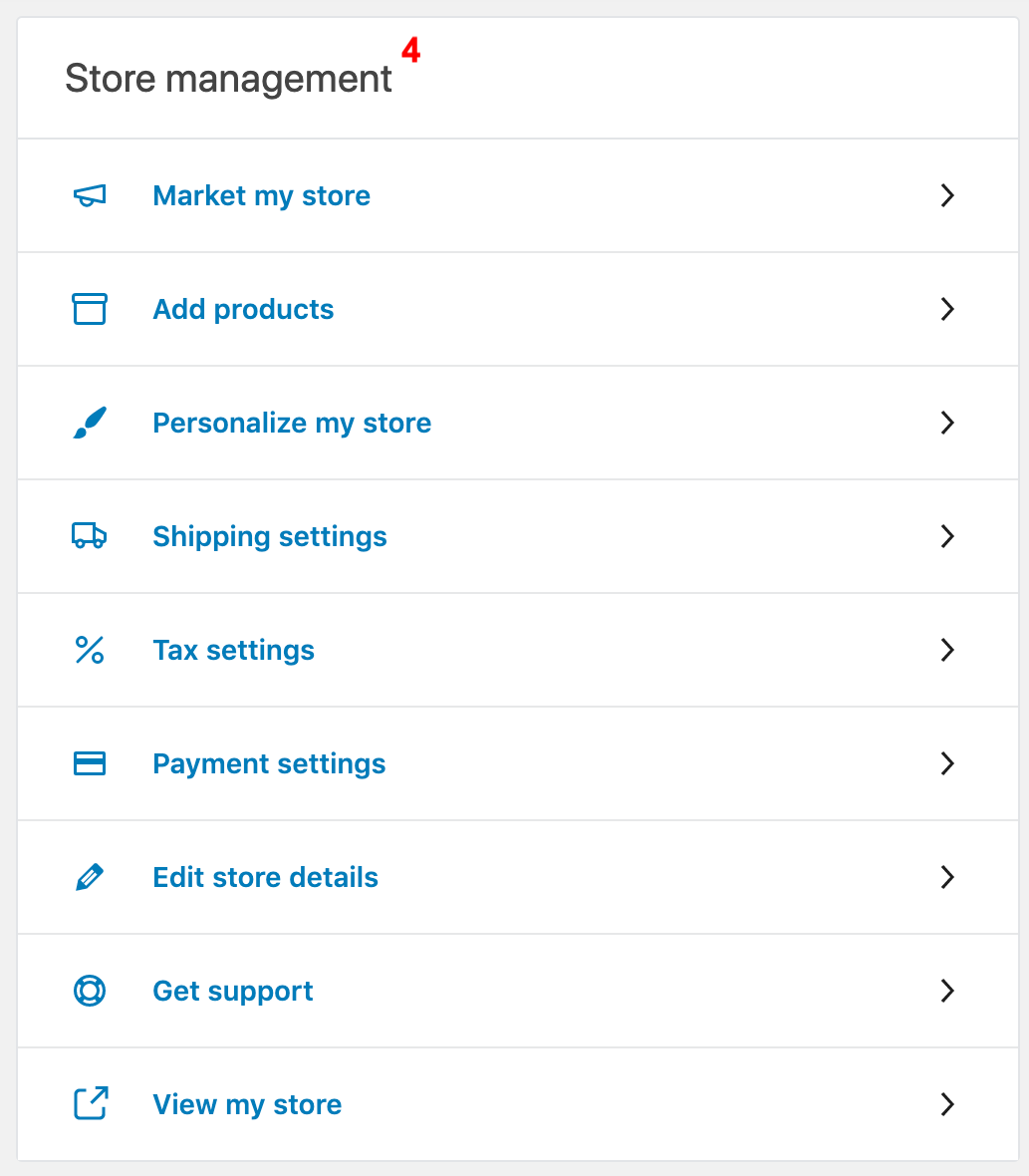Open the Edit store details link

(265, 877)
